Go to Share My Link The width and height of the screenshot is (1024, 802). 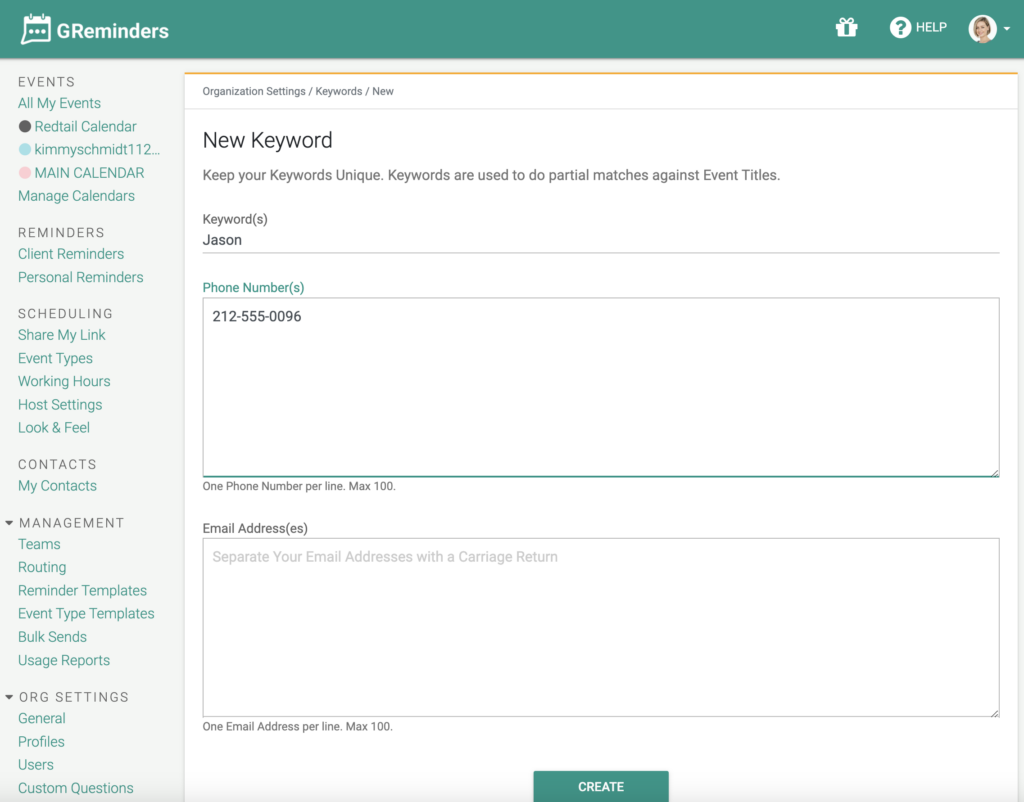(x=62, y=335)
